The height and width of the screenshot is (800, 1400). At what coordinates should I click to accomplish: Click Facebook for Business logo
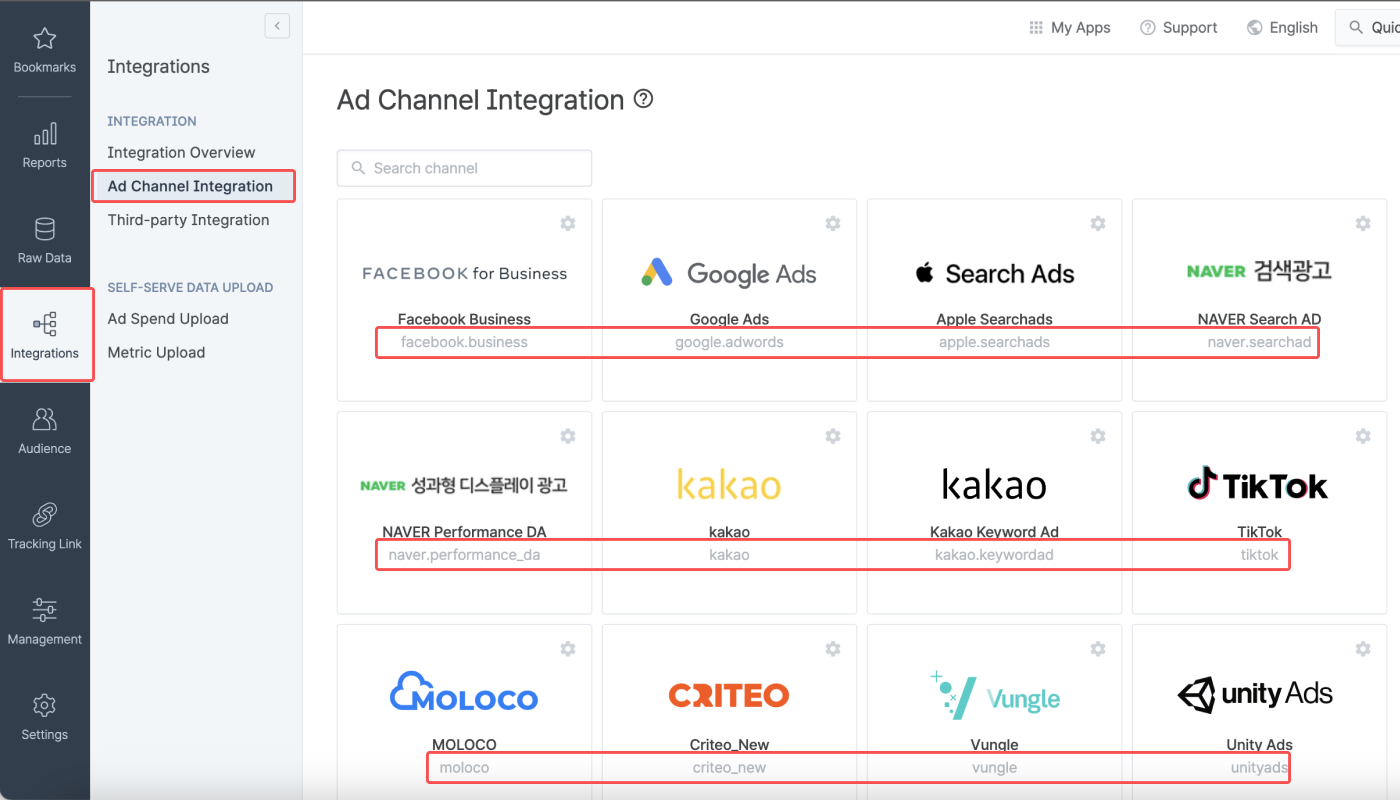coord(464,273)
